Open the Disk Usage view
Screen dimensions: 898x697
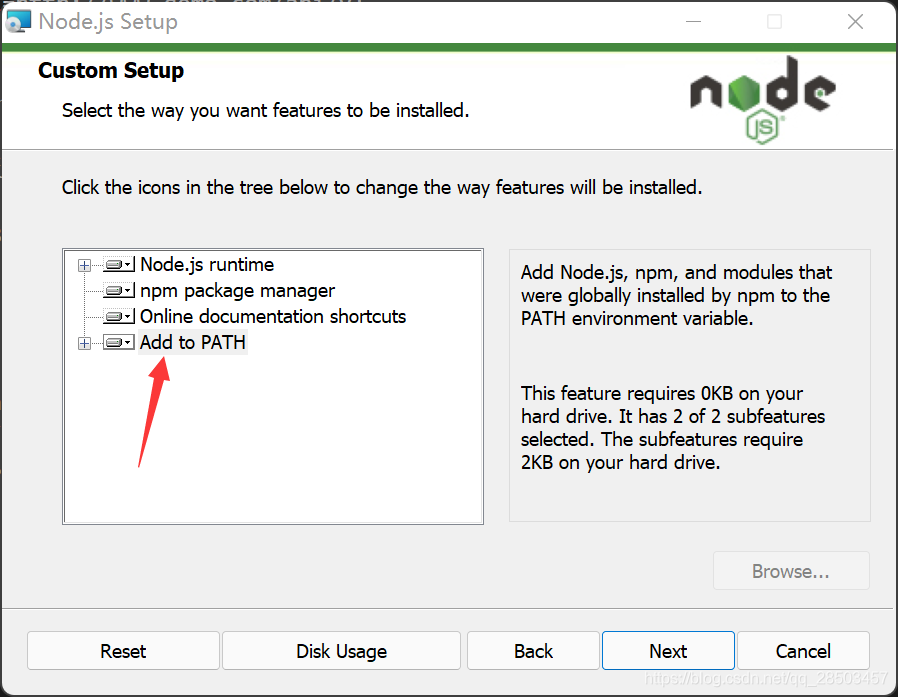pos(341,650)
